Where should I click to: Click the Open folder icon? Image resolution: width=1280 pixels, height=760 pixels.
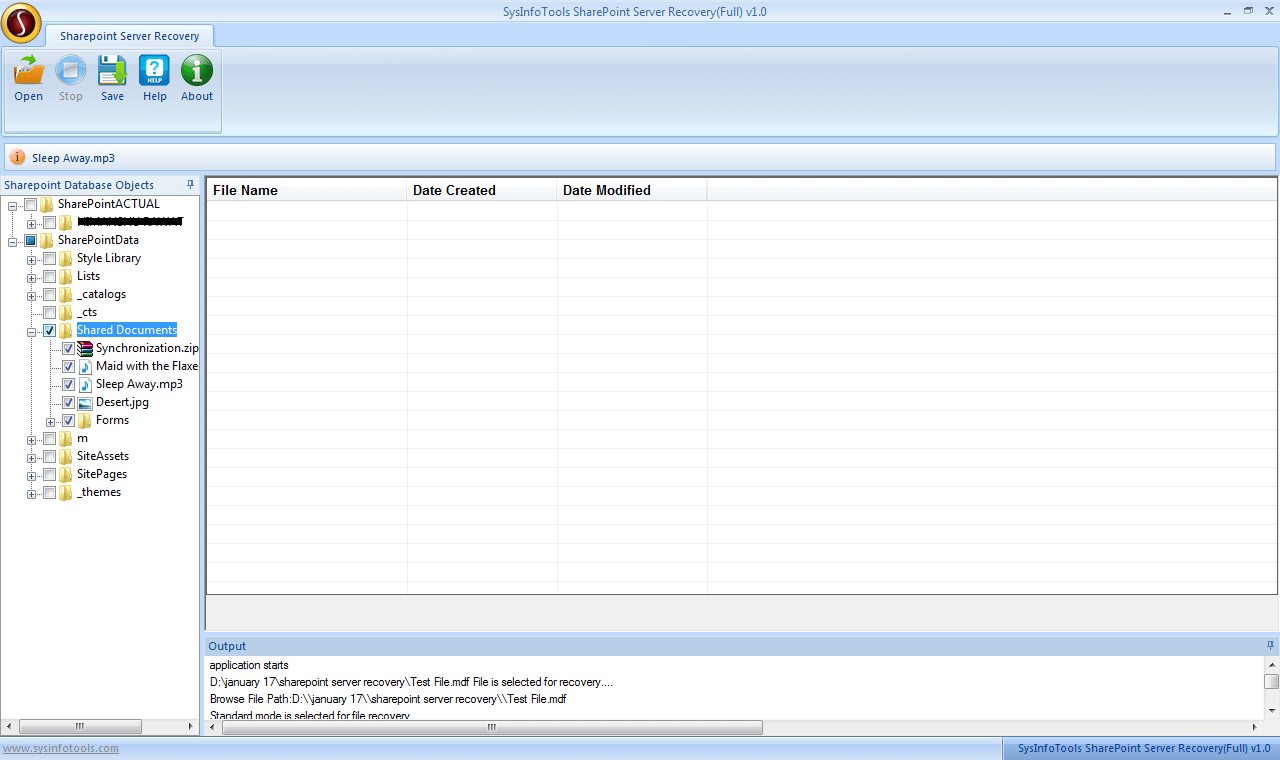pyautogui.click(x=28, y=71)
